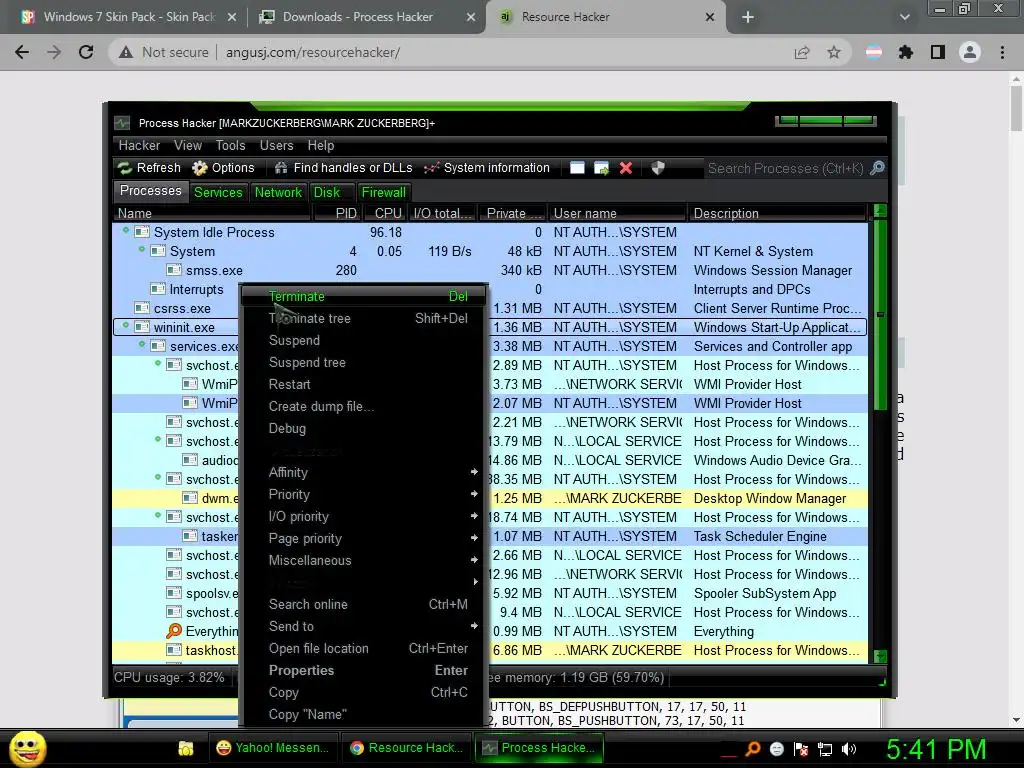
Task: Sort by the User name column header
Action: (x=617, y=214)
